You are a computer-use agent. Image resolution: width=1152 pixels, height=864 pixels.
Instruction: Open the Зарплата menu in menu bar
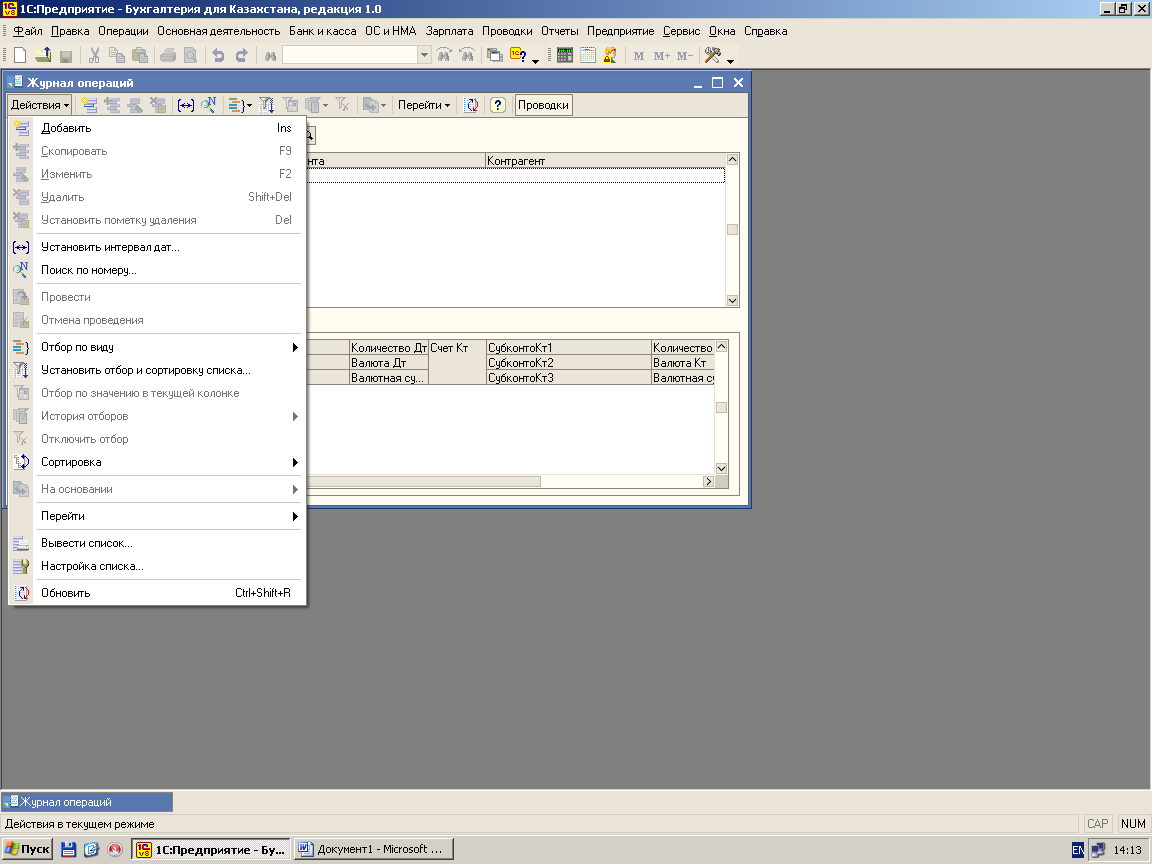pos(450,31)
